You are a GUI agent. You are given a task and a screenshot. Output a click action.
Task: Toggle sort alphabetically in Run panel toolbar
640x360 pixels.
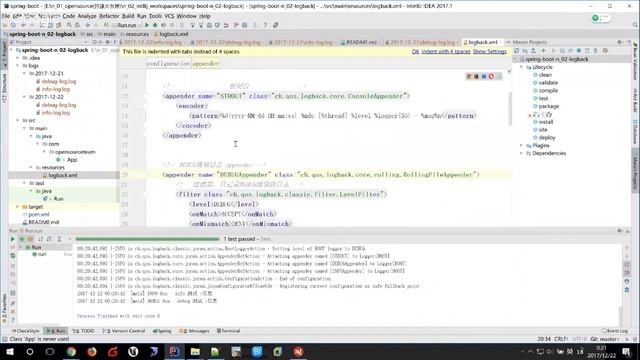click(40, 239)
